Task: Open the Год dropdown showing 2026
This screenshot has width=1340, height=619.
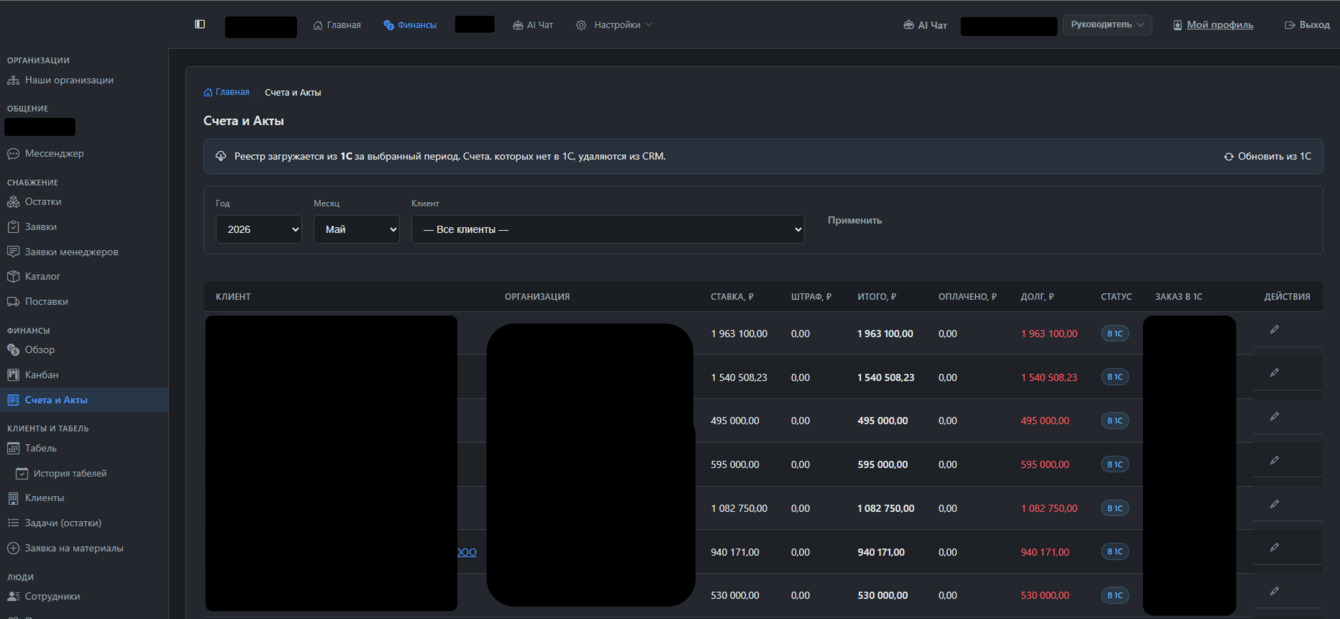Action: click(259, 229)
